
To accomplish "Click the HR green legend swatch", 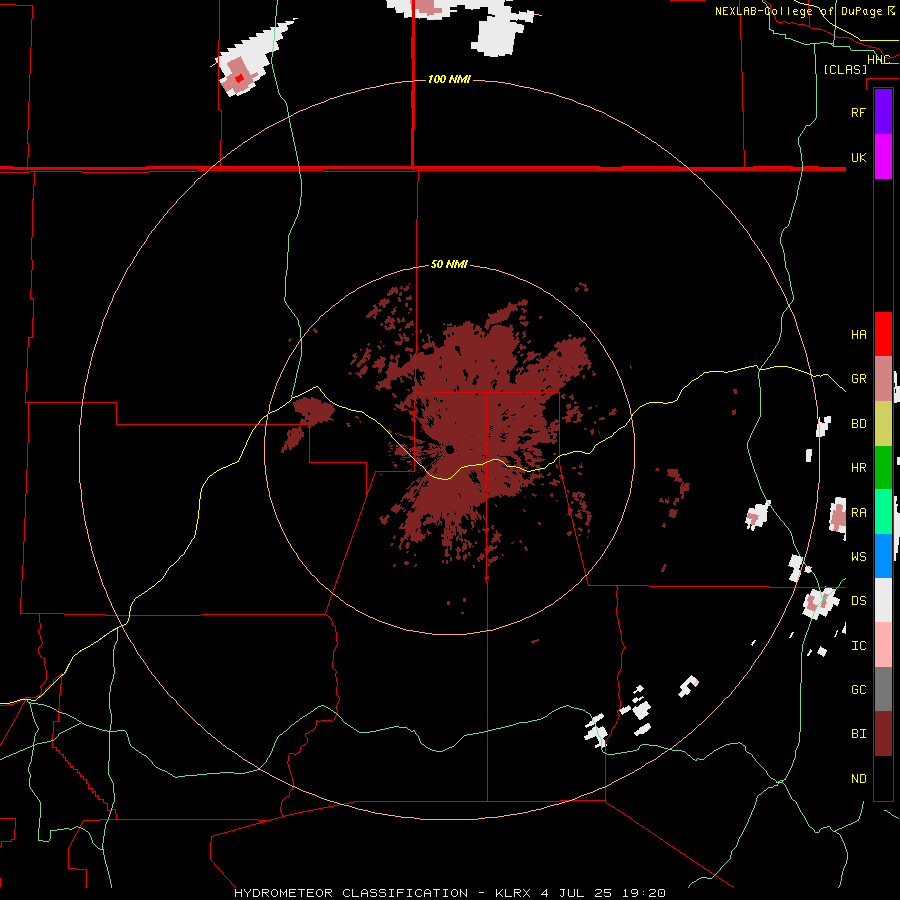I will [x=883, y=467].
